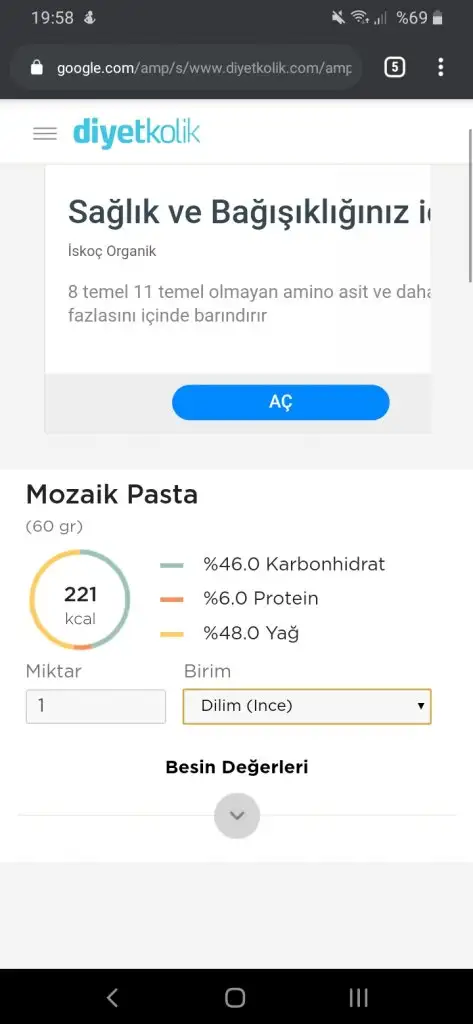Tap the padlock site security icon
The image size is (473, 1024).
point(37,67)
